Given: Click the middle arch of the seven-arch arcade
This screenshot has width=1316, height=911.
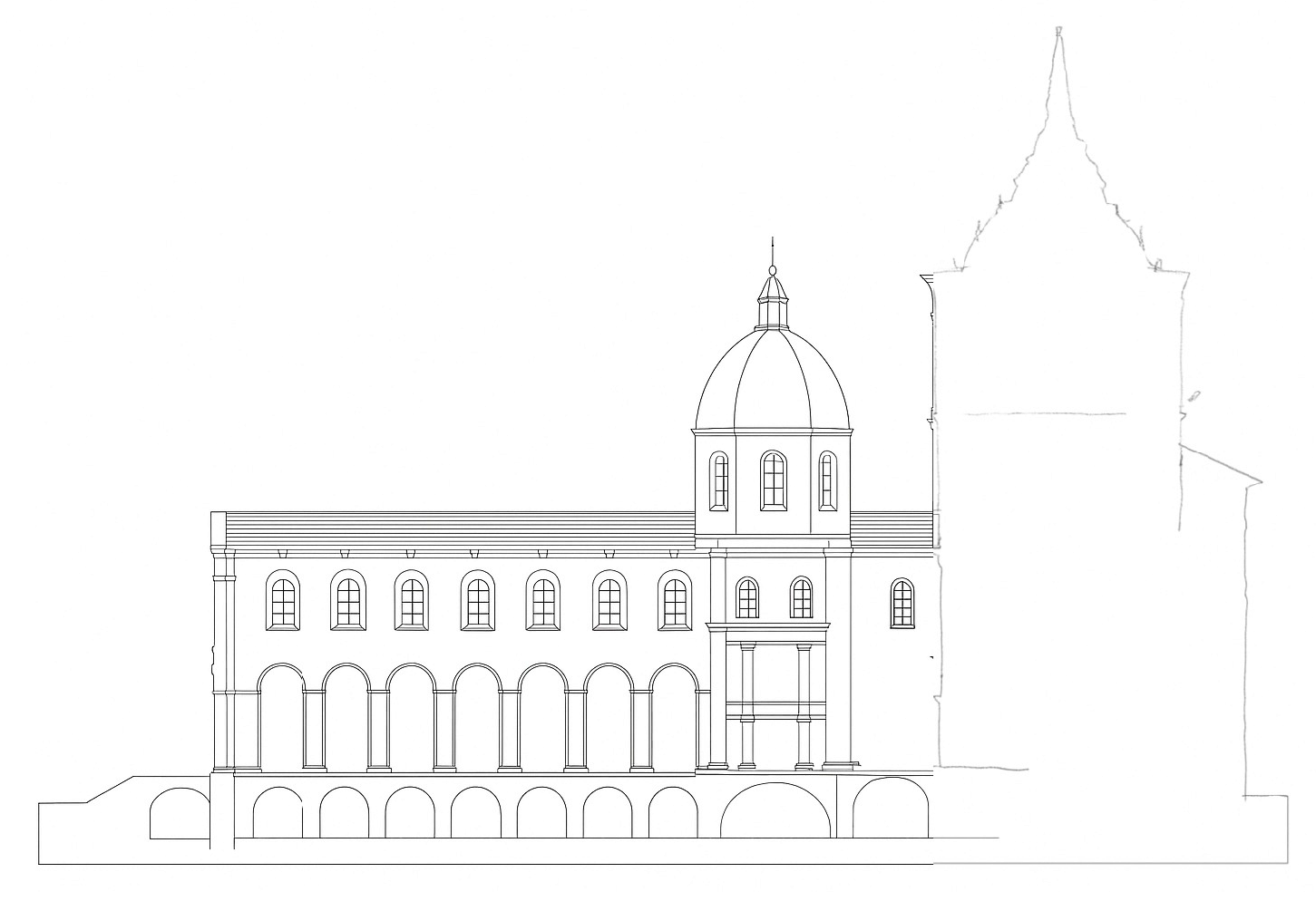Looking at the screenshot, I should click(x=477, y=721).
